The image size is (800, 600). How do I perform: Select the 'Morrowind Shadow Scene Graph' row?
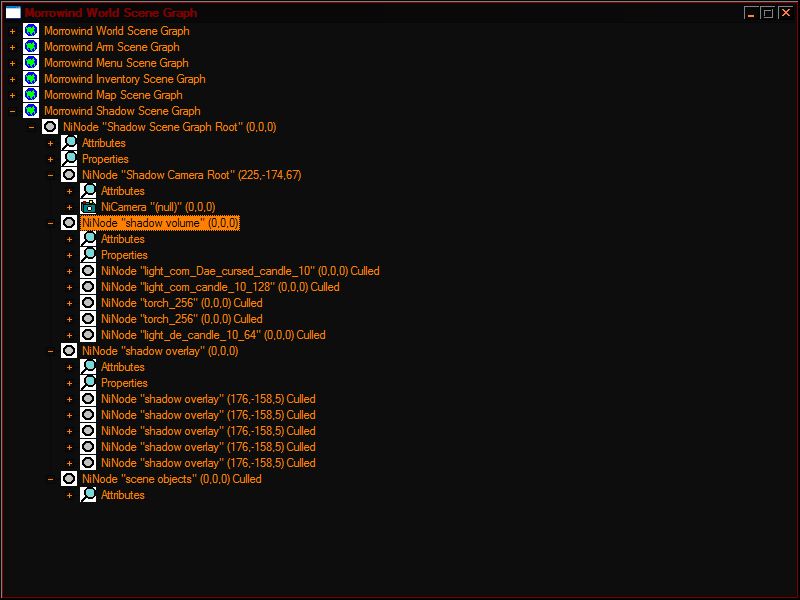122,111
